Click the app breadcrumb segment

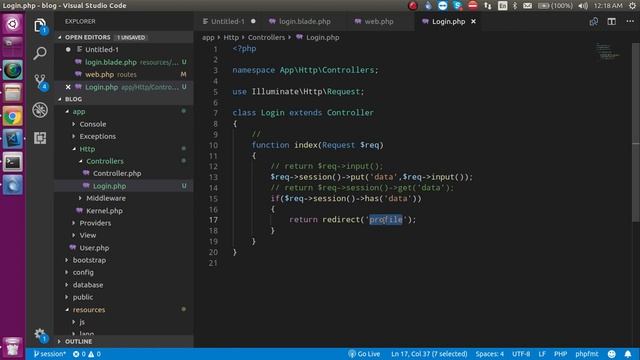tap(208, 38)
